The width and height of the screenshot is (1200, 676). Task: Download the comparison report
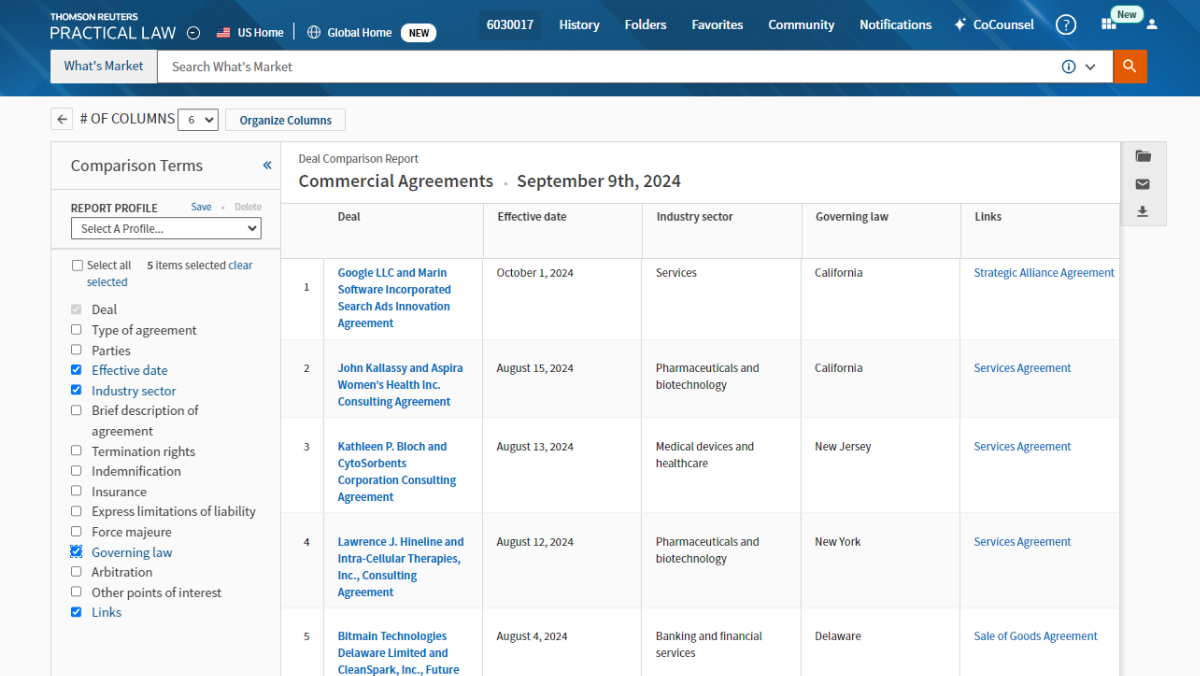pyautogui.click(x=1143, y=212)
